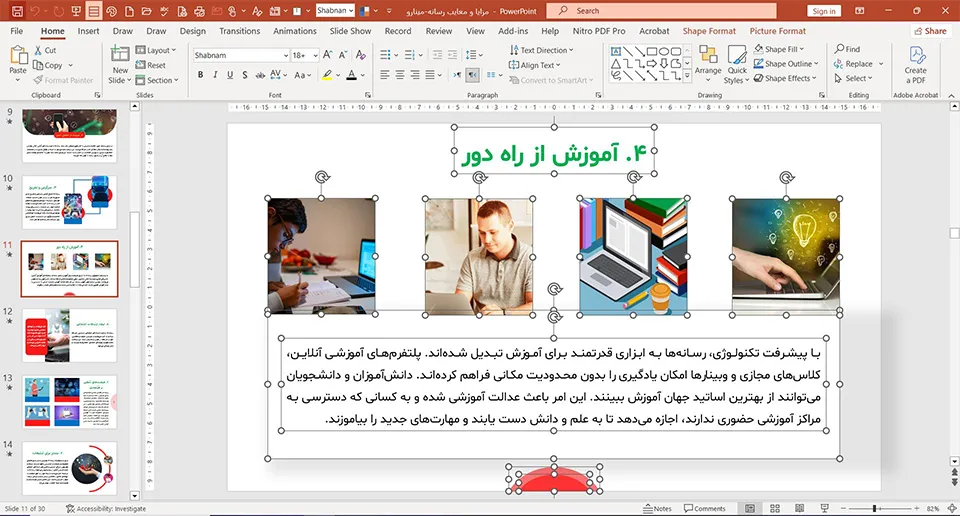The image size is (960, 516).
Task: Click the New Slide icon
Action: (x=120, y=54)
